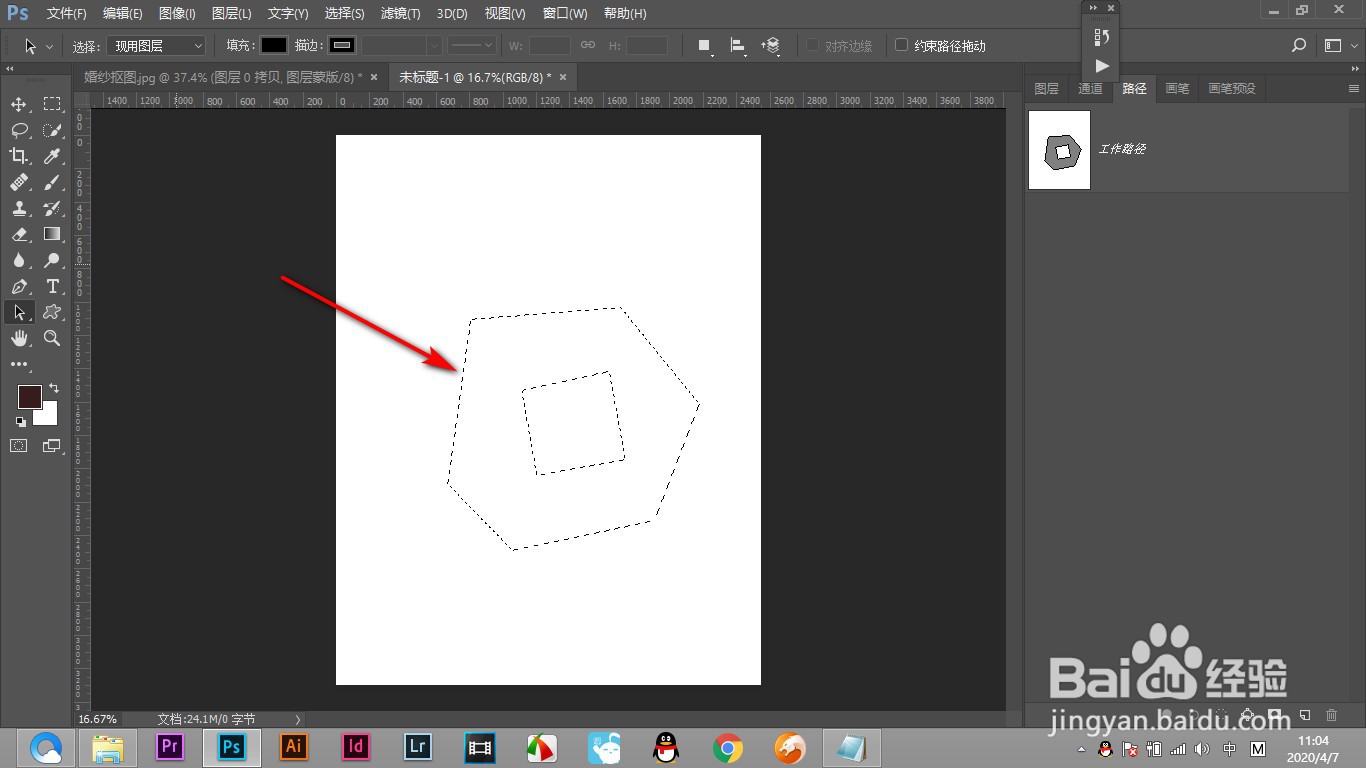The width and height of the screenshot is (1366, 768).
Task: Toggle the 对齐边缘 checkbox
Action: tap(812, 45)
